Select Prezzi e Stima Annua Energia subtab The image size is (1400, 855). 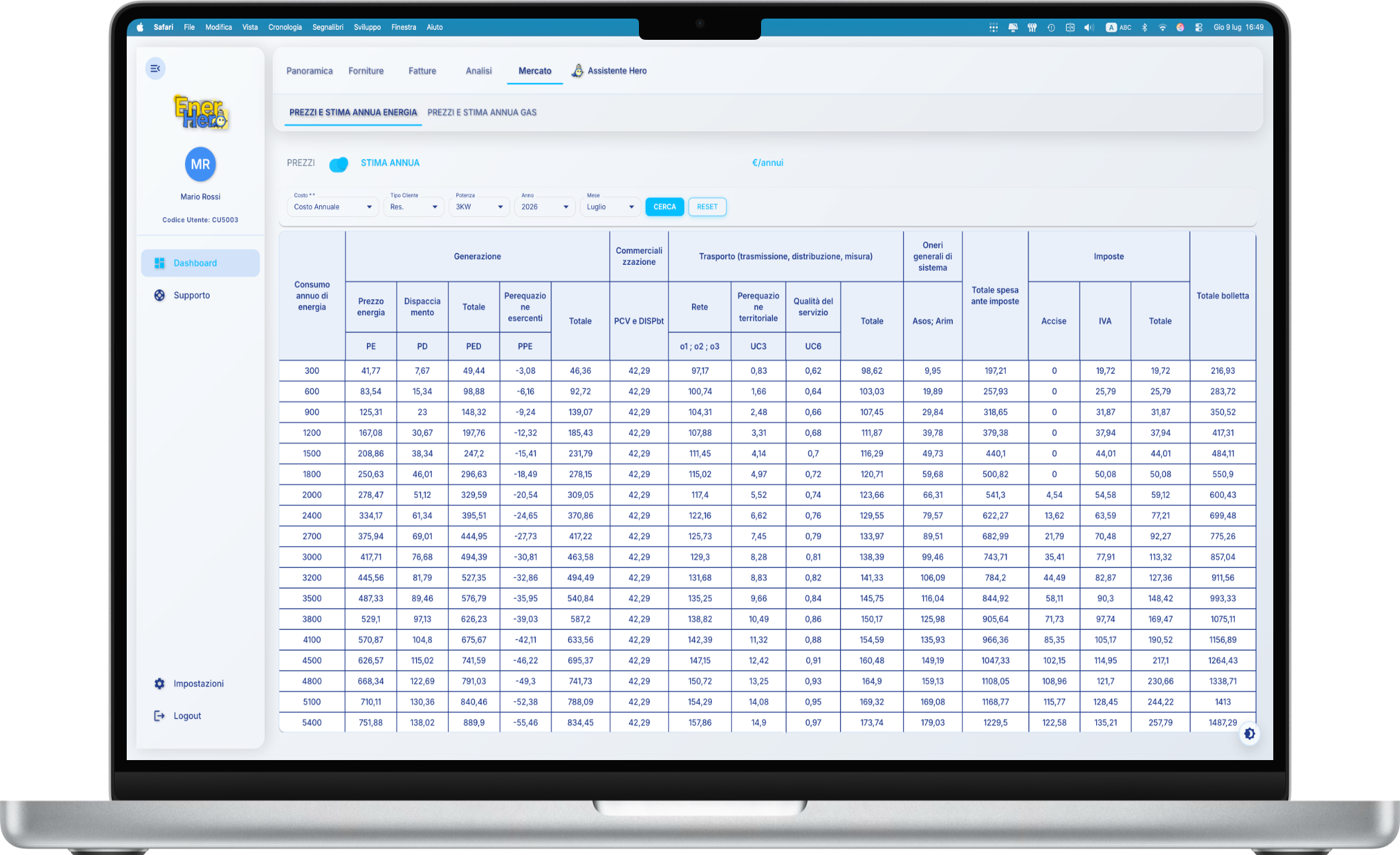[x=353, y=113]
